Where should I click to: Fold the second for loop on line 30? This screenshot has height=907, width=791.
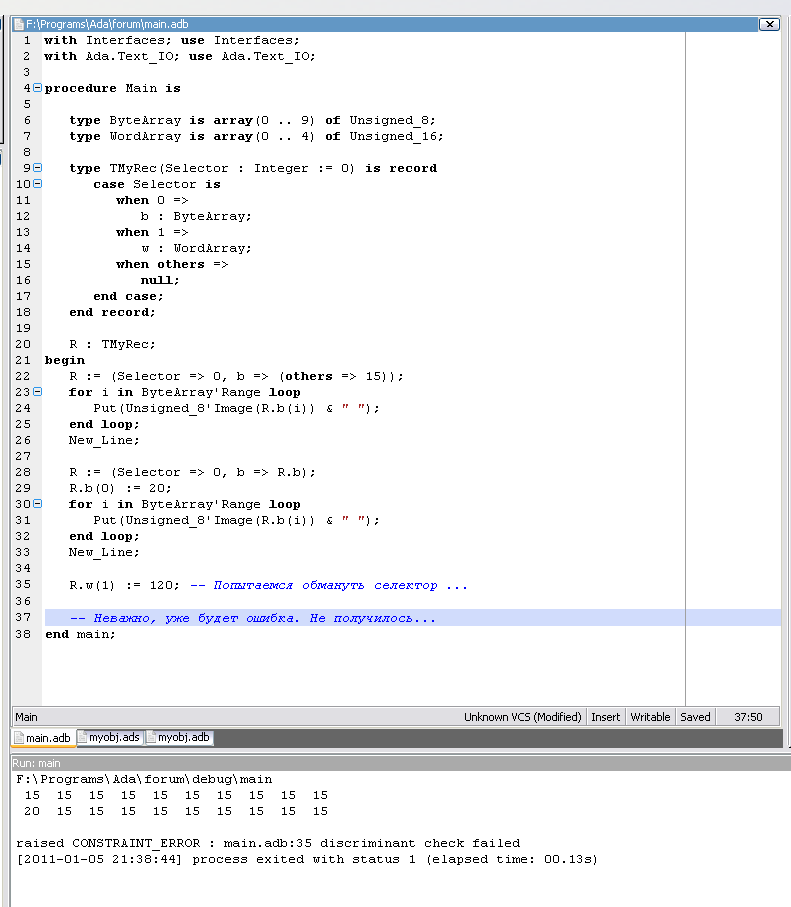point(38,504)
